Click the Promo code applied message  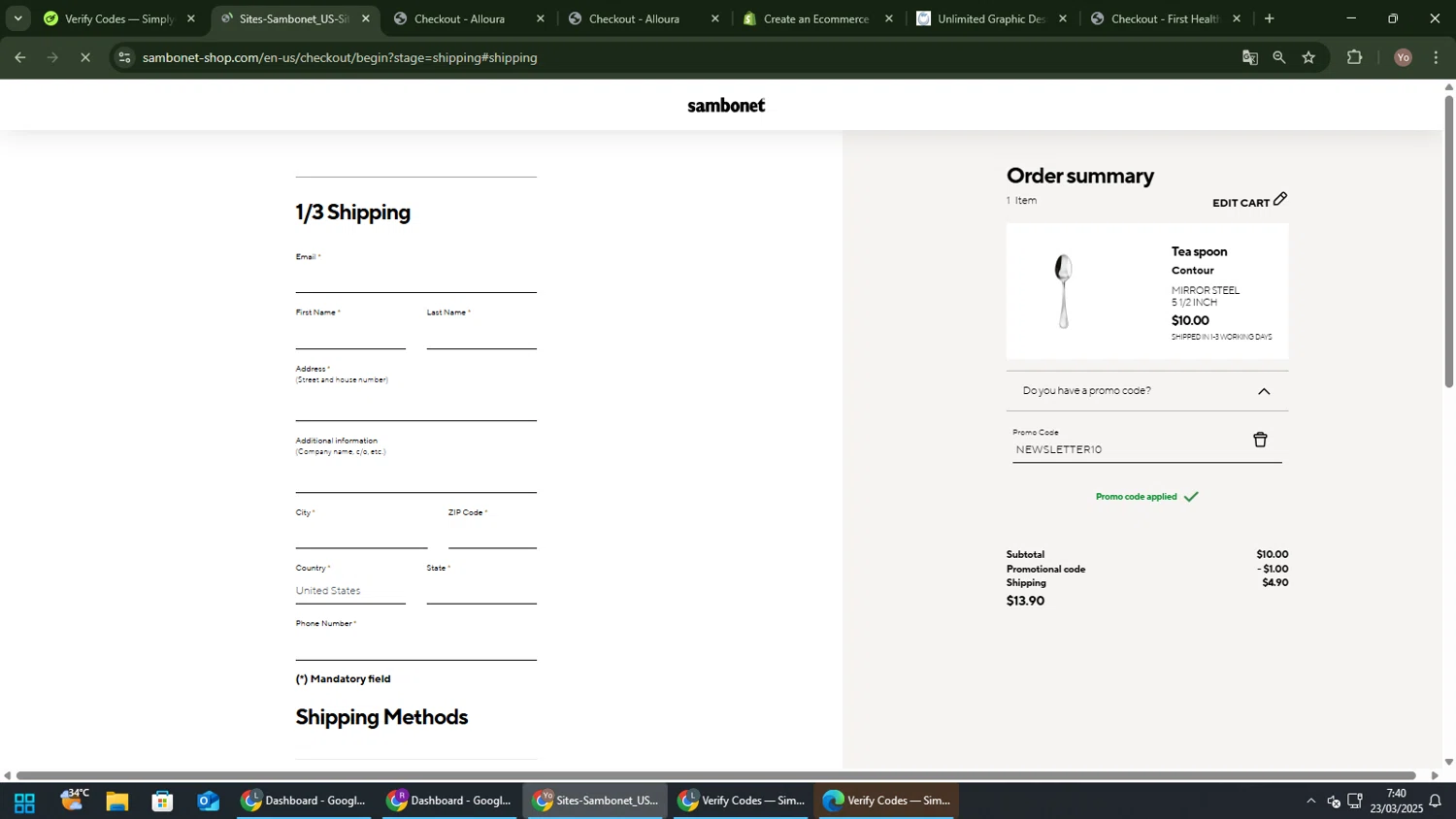1146,497
